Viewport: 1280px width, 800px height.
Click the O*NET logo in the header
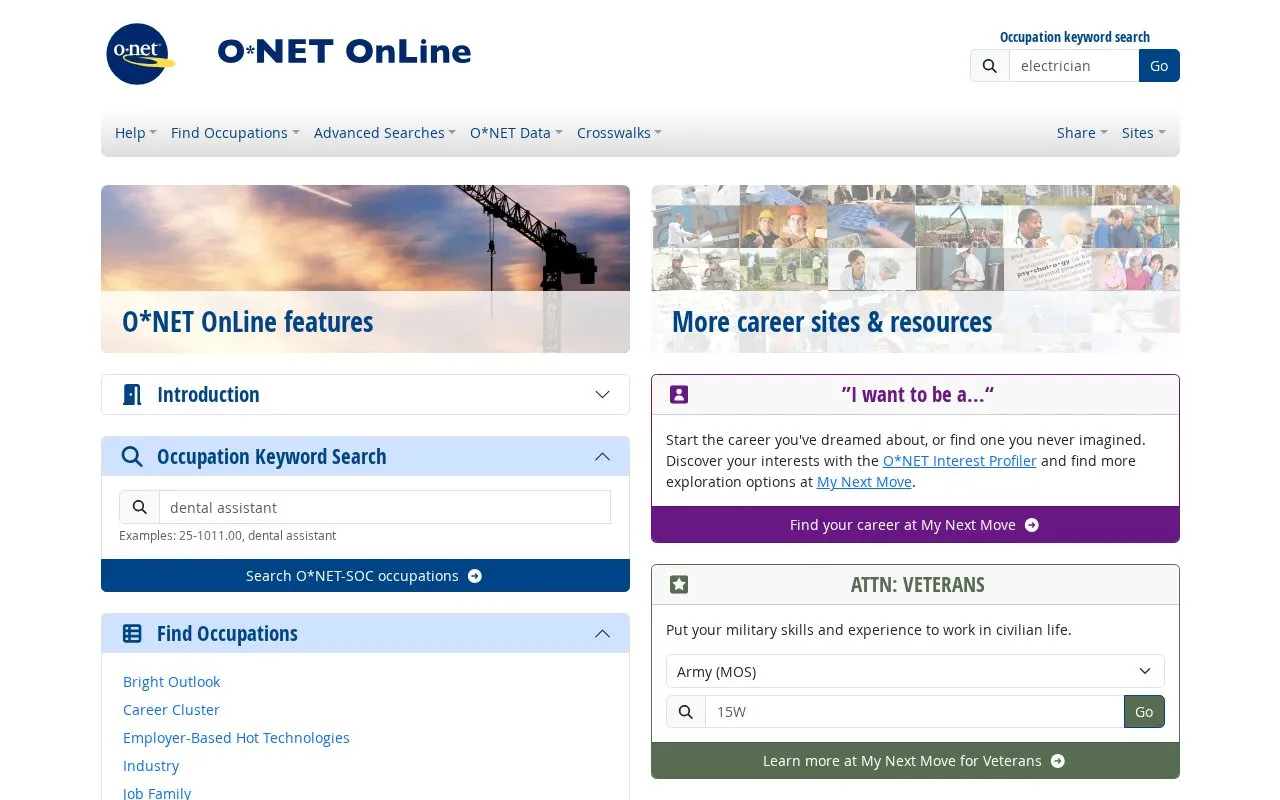click(141, 54)
